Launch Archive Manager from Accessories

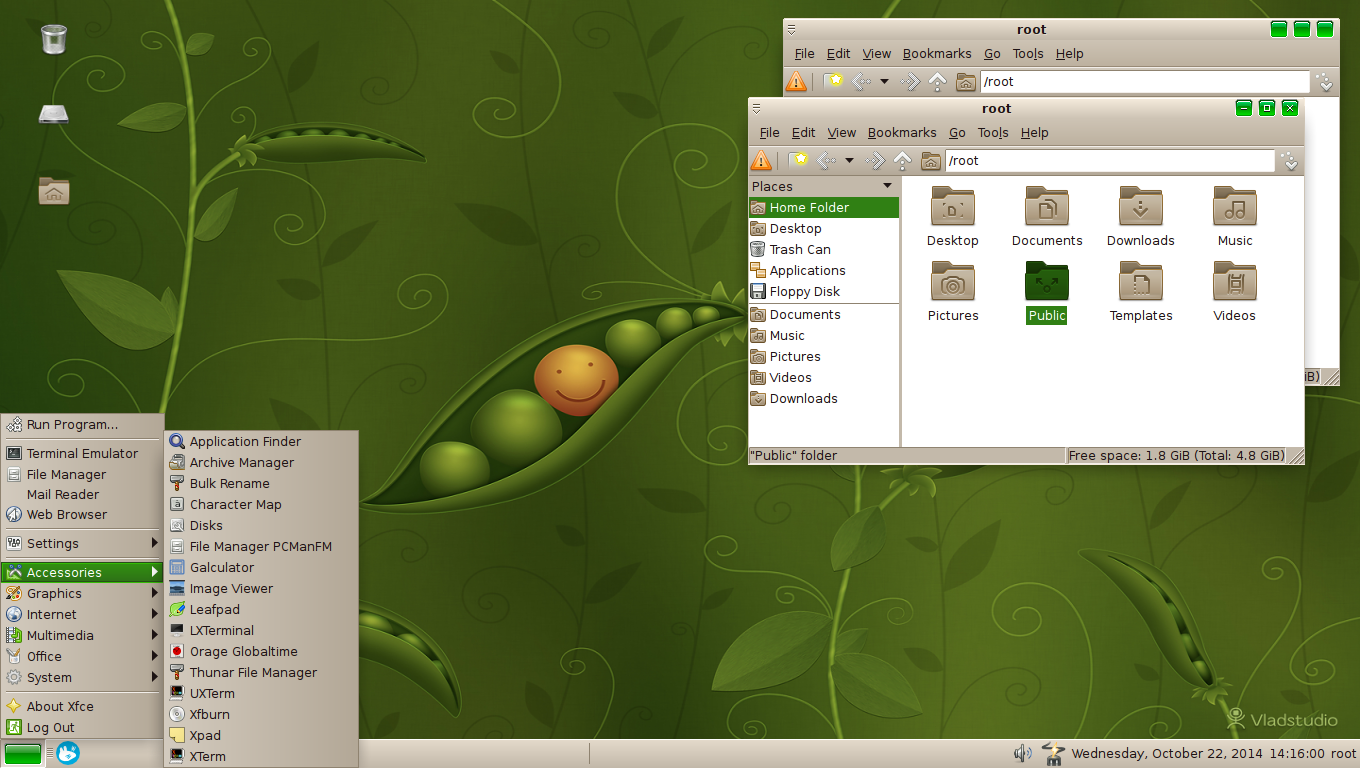260,462
